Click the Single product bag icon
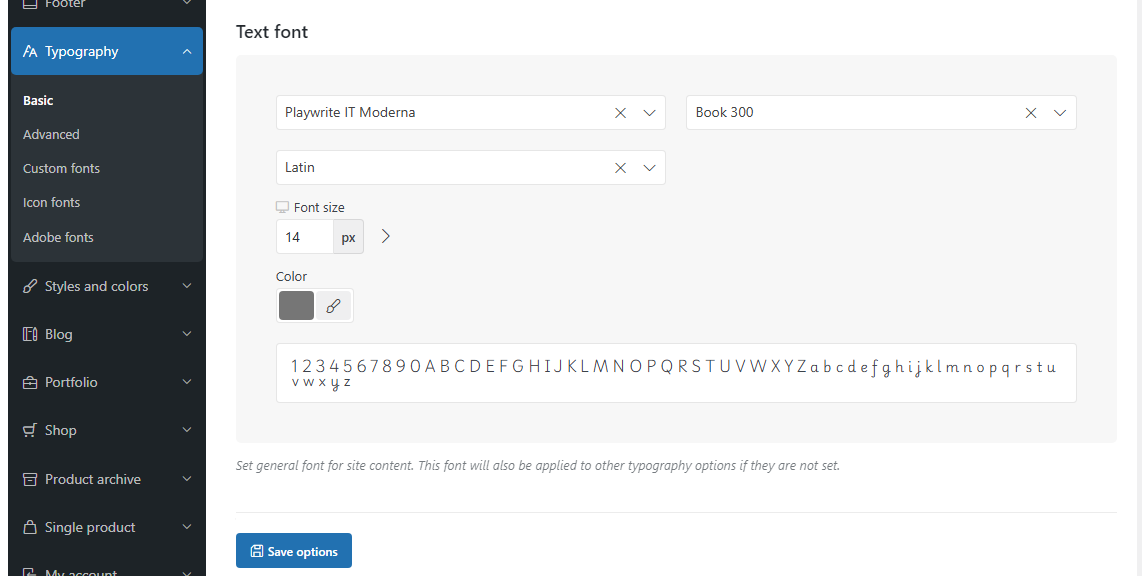This screenshot has height=576, width=1142. tap(30, 527)
